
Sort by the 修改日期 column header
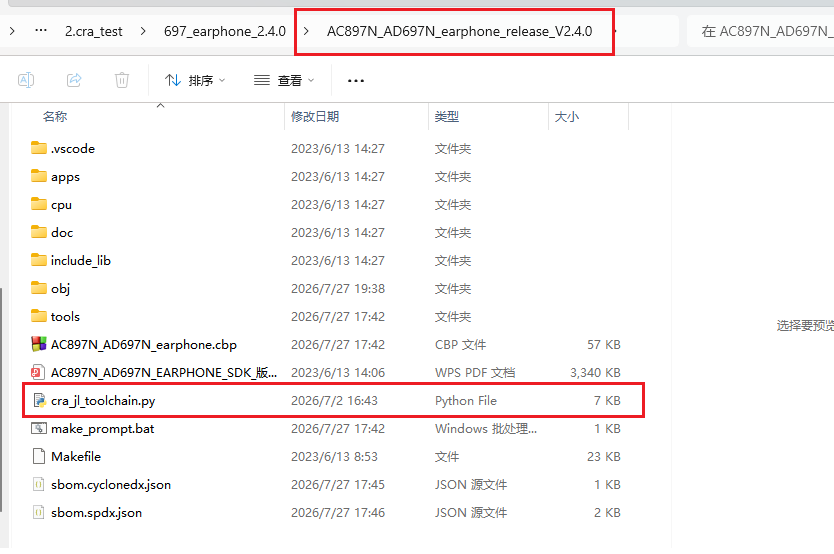(315, 116)
